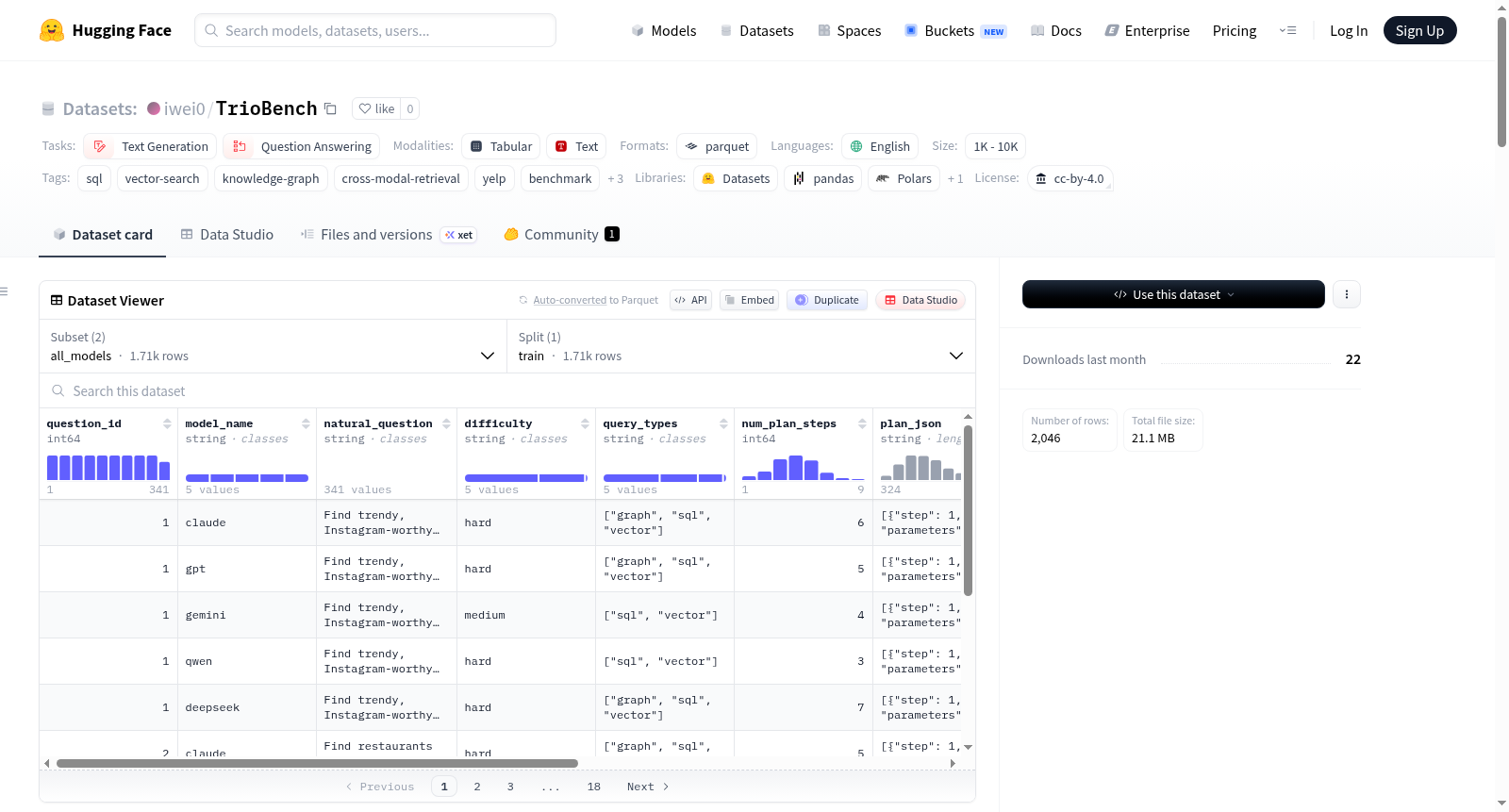Open Datasets in the top navigation

click(x=757, y=31)
